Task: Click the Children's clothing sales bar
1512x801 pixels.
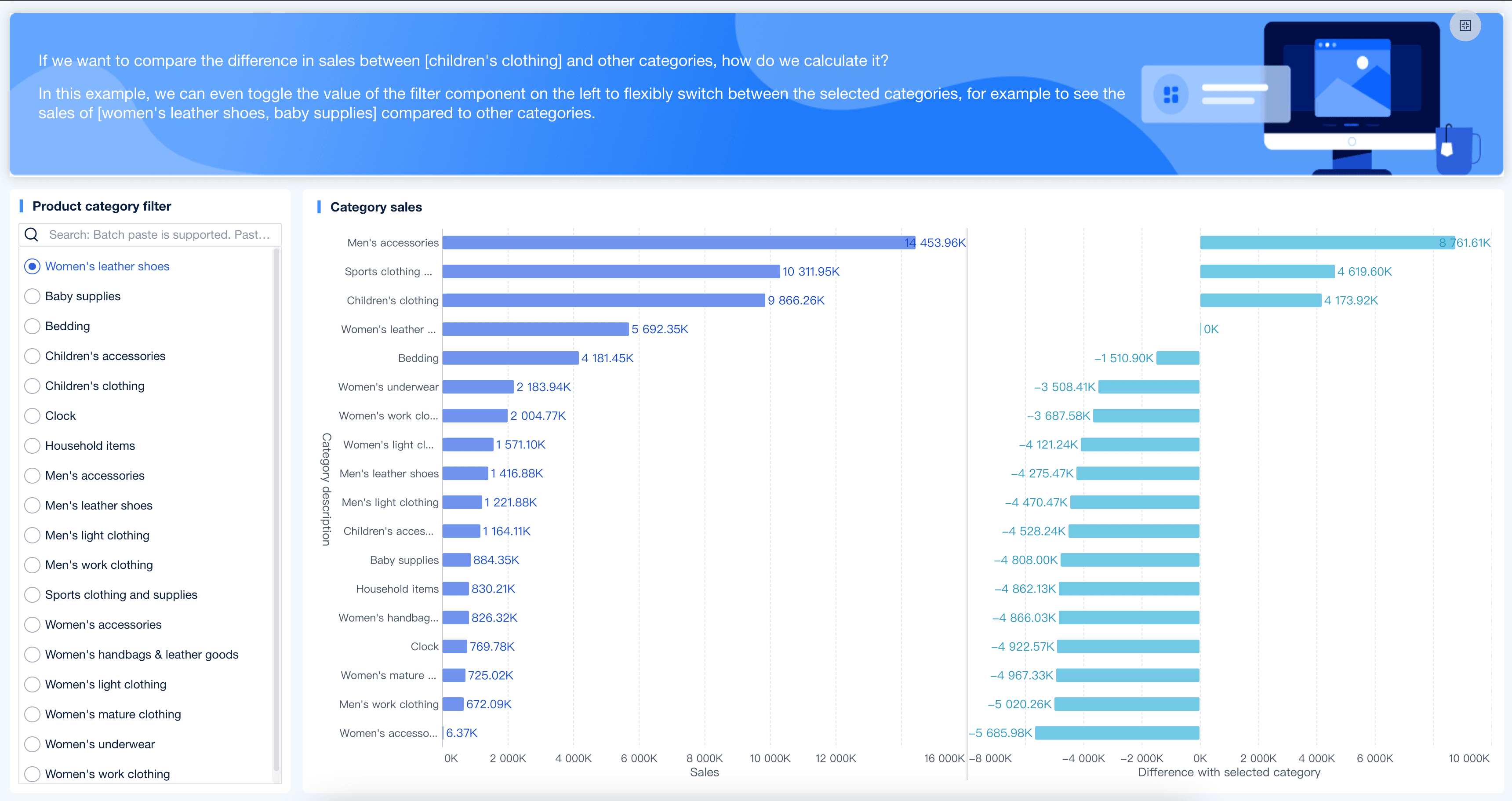Action: [x=604, y=300]
